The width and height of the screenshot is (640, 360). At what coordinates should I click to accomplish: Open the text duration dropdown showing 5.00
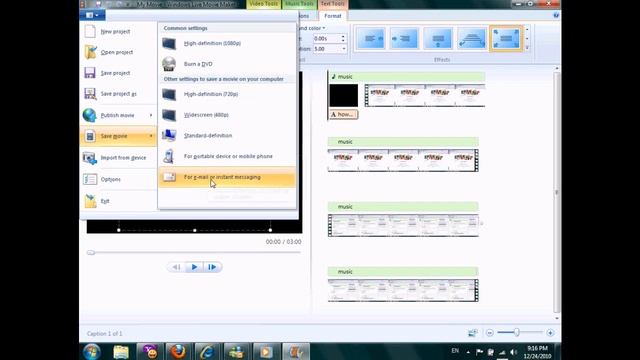click(344, 49)
